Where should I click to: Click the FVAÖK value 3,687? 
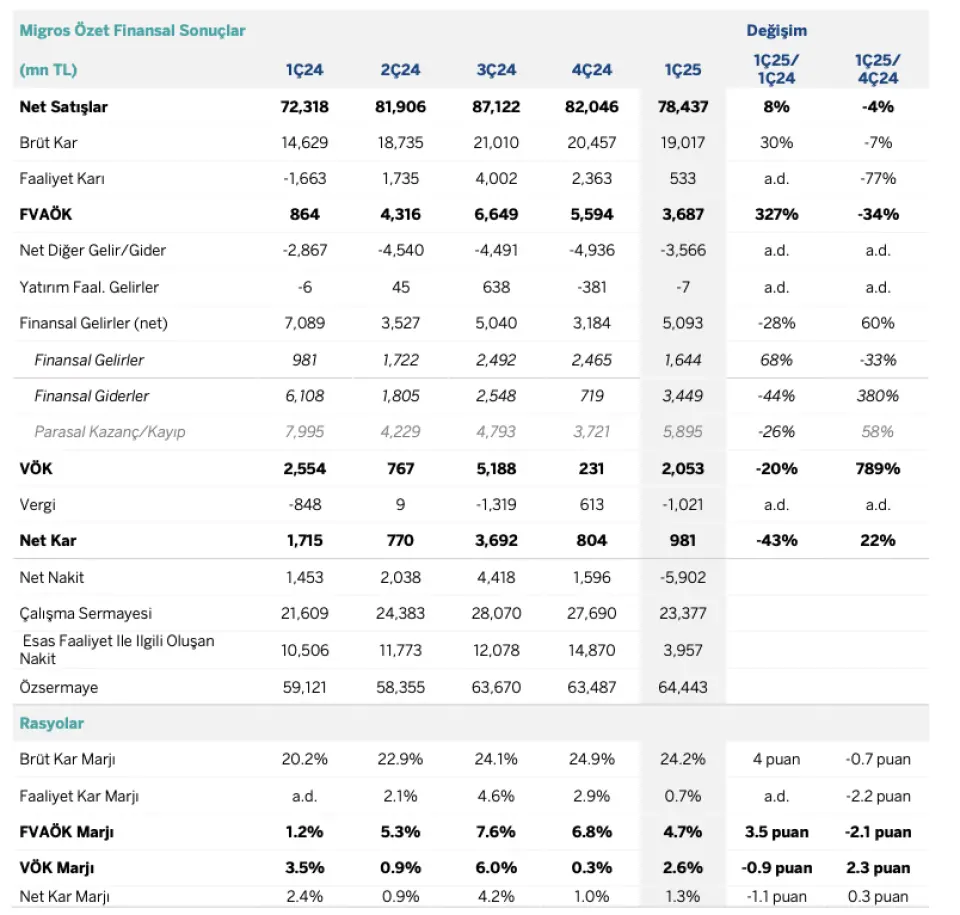(x=683, y=214)
